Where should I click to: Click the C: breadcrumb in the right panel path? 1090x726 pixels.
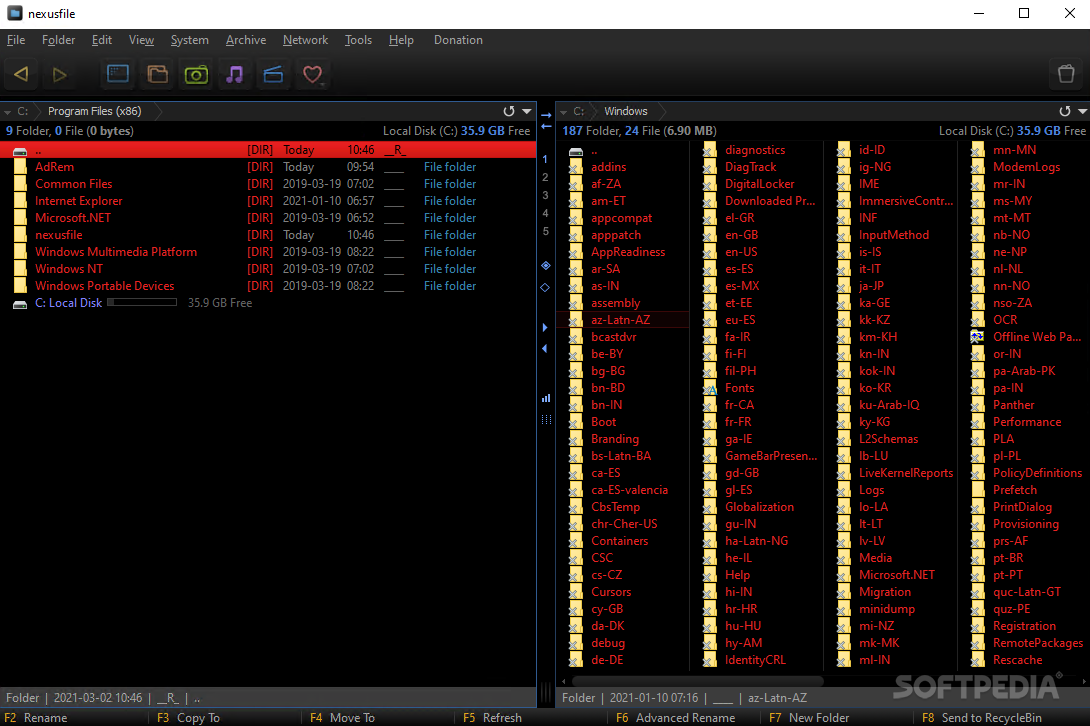(x=578, y=111)
